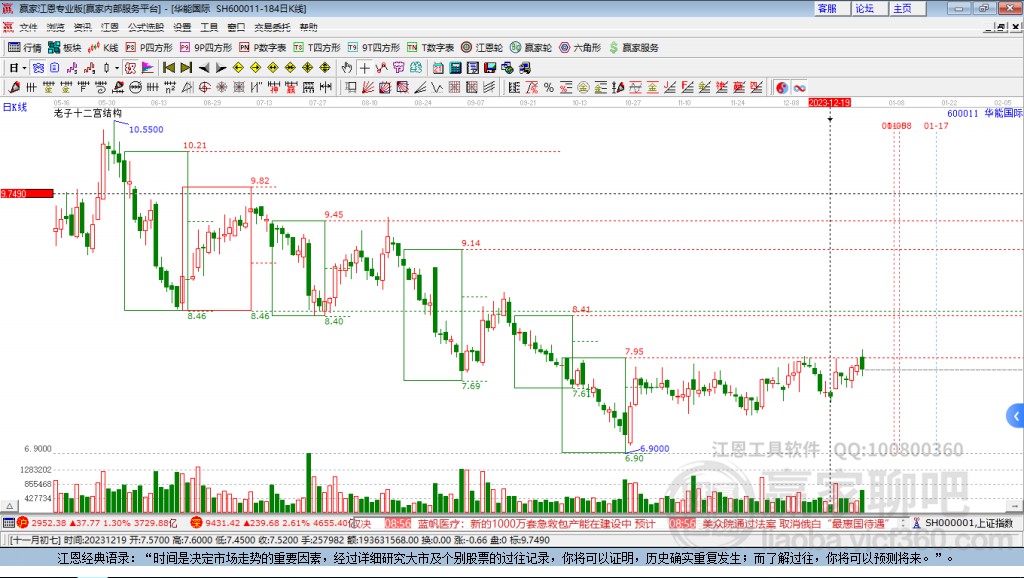Click the 客服 customer service button
The width and height of the screenshot is (1024, 578).
point(832,8)
